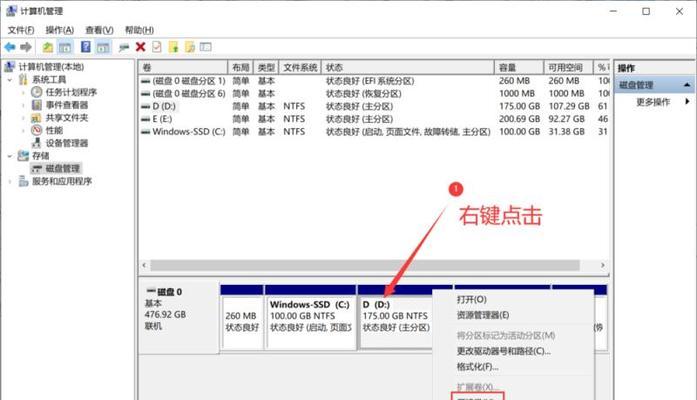The height and width of the screenshot is (400, 697).
Task: Select 磁盘管理 tree item
Action: (63, 168)
